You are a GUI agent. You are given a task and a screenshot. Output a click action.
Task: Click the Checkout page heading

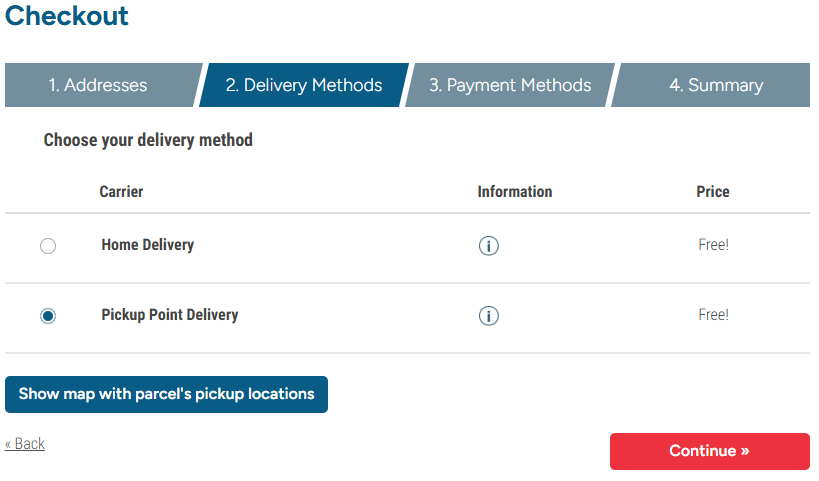(67, 16)
